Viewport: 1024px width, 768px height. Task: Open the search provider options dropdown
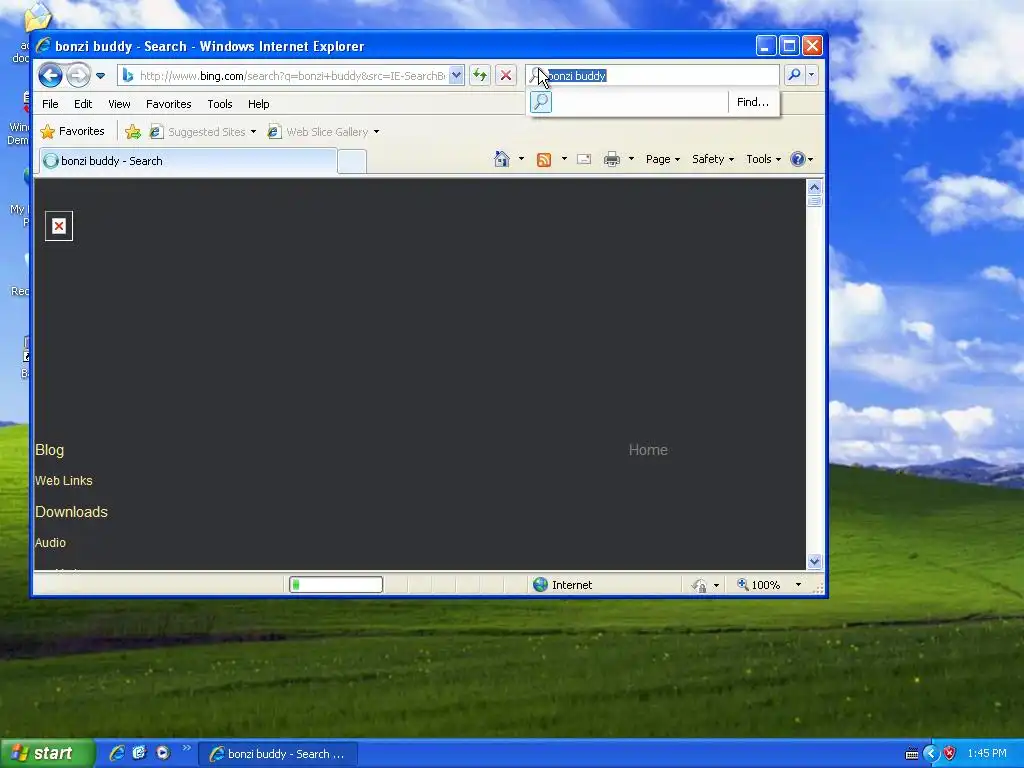point(812,75)
